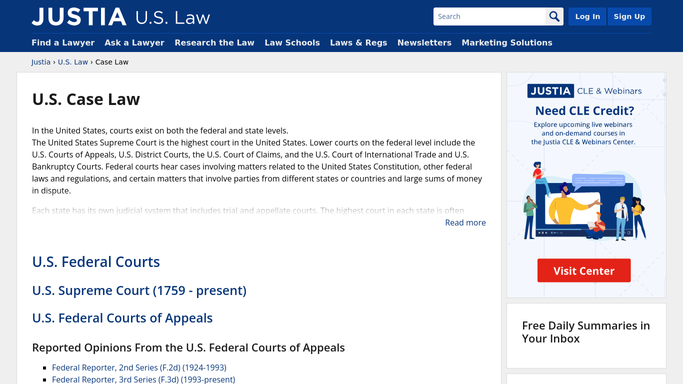The image size is (683, 384).
Task: Open the Marketing Solutions menu item
Action: [x=507, y=43]
